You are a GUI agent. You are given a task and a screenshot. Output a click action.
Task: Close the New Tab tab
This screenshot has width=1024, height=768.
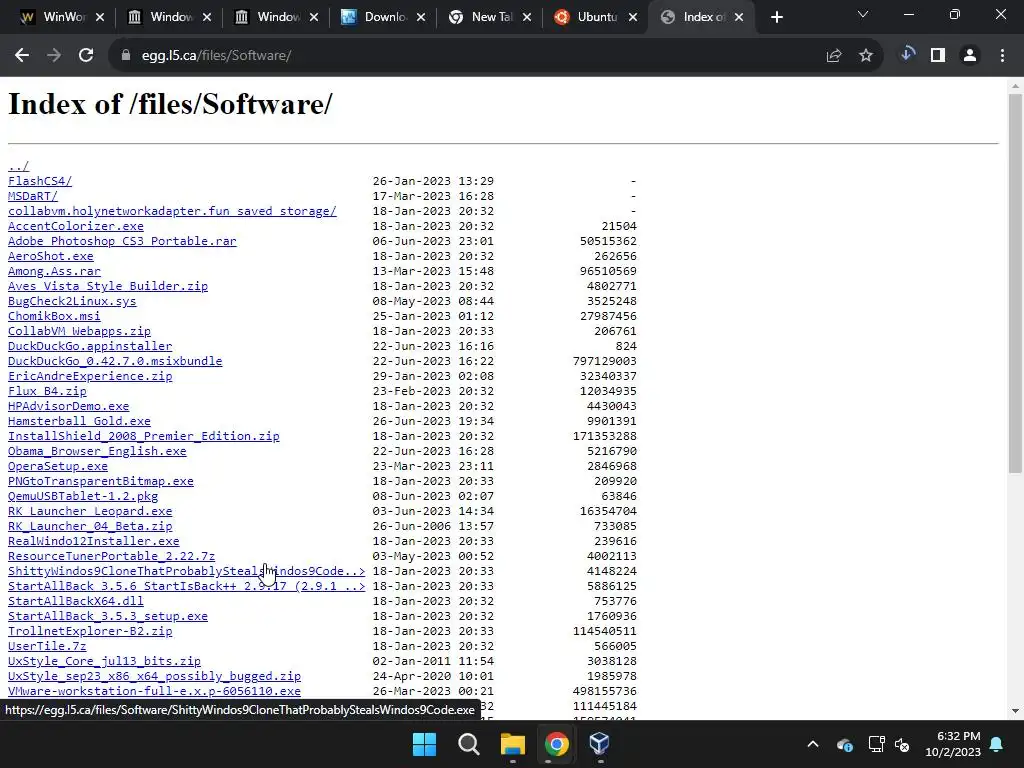[527, 18]
